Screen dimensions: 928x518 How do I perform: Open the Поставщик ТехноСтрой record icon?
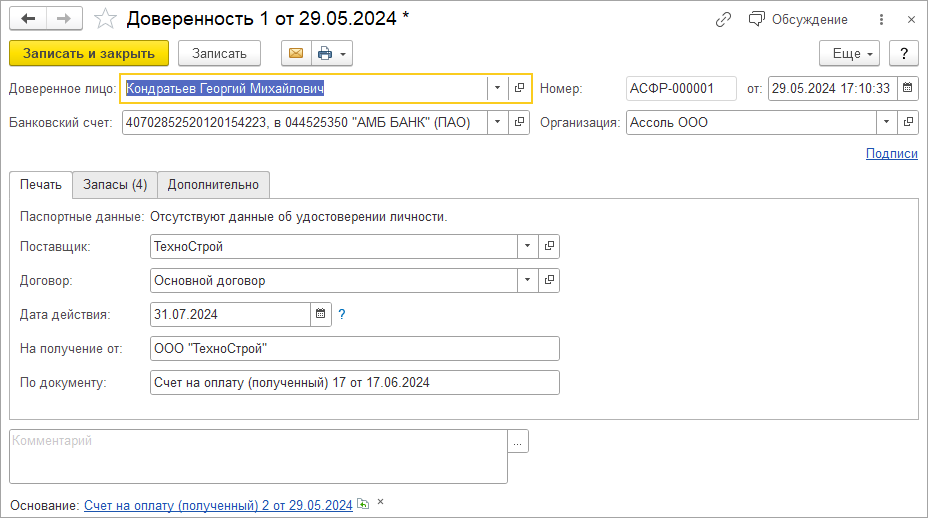click(x=549, y=246)
